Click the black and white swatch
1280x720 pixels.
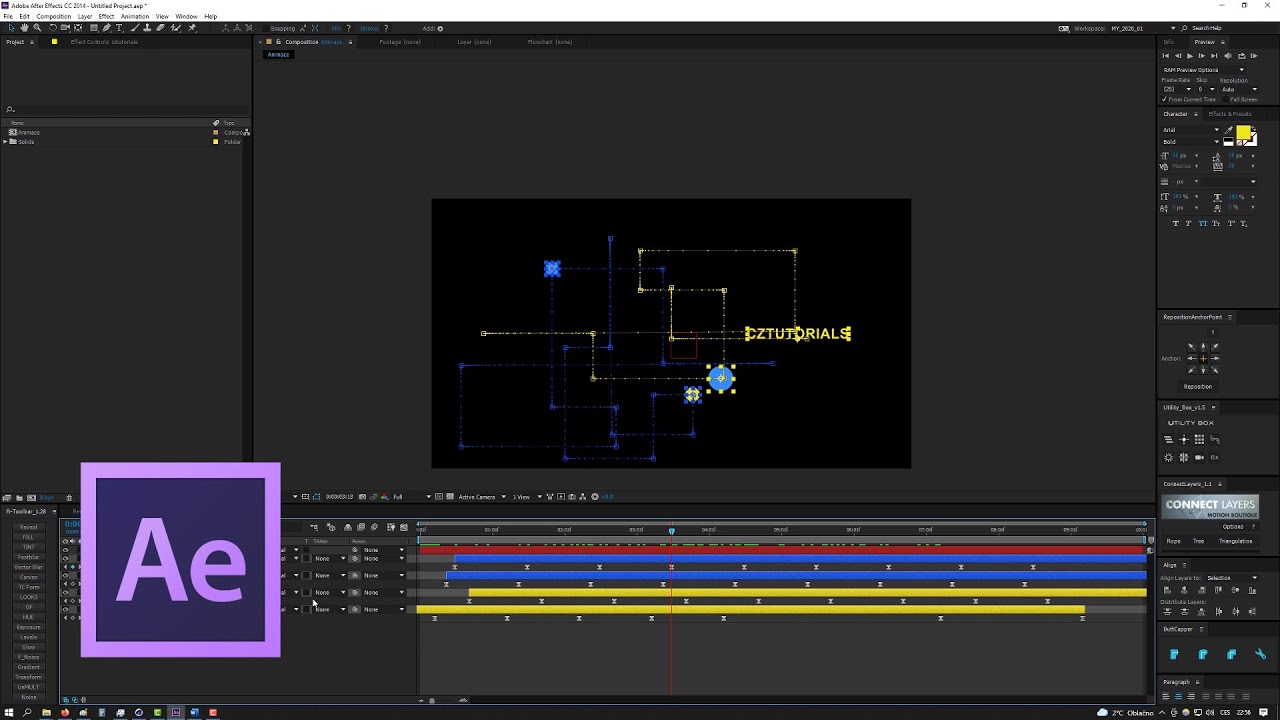(x=1229, y=142)
